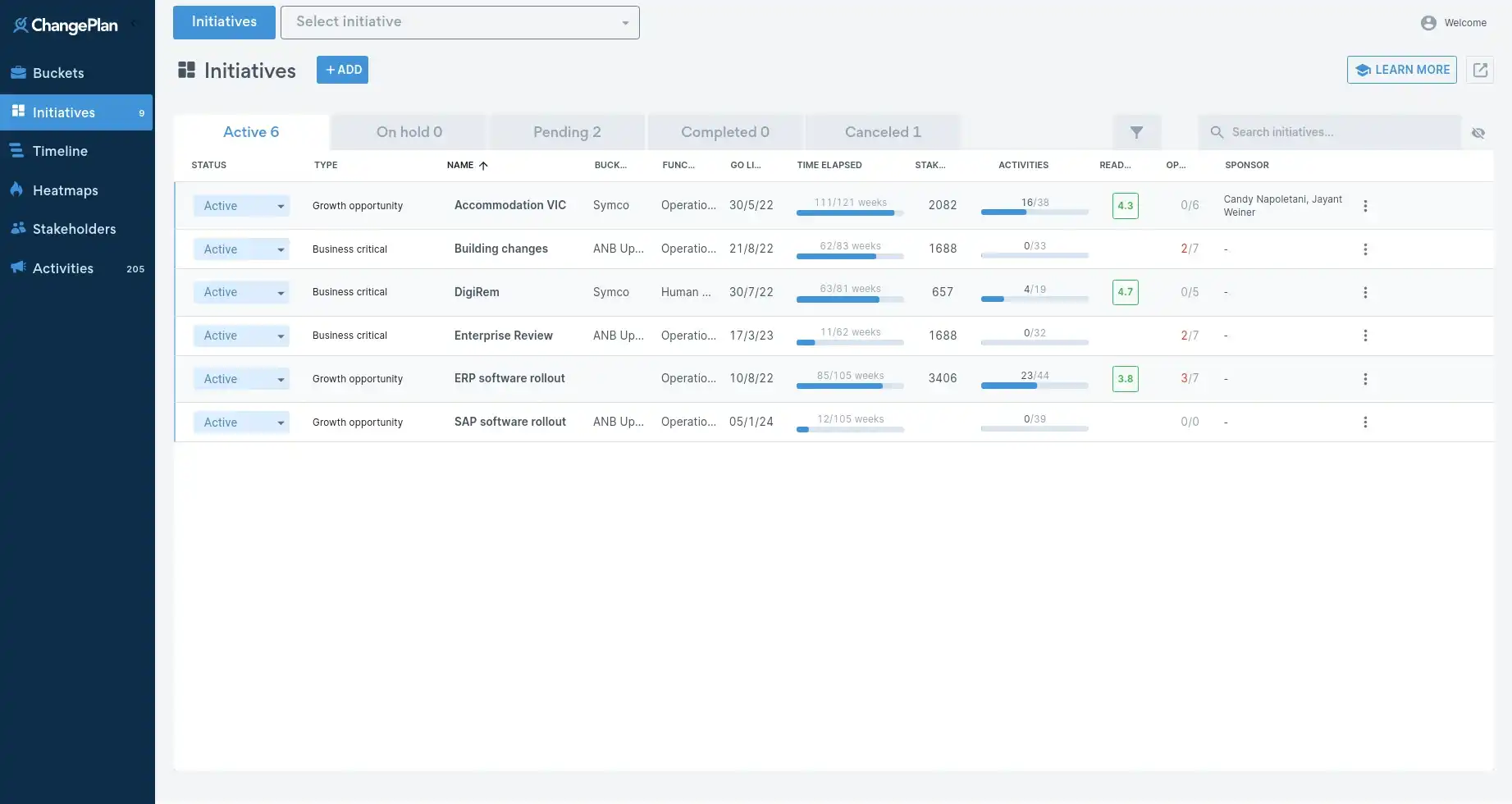This screenshot has width=1512, height=804.
Task: Open the Timeline sidebar item
Action: [x=60, y=151]
